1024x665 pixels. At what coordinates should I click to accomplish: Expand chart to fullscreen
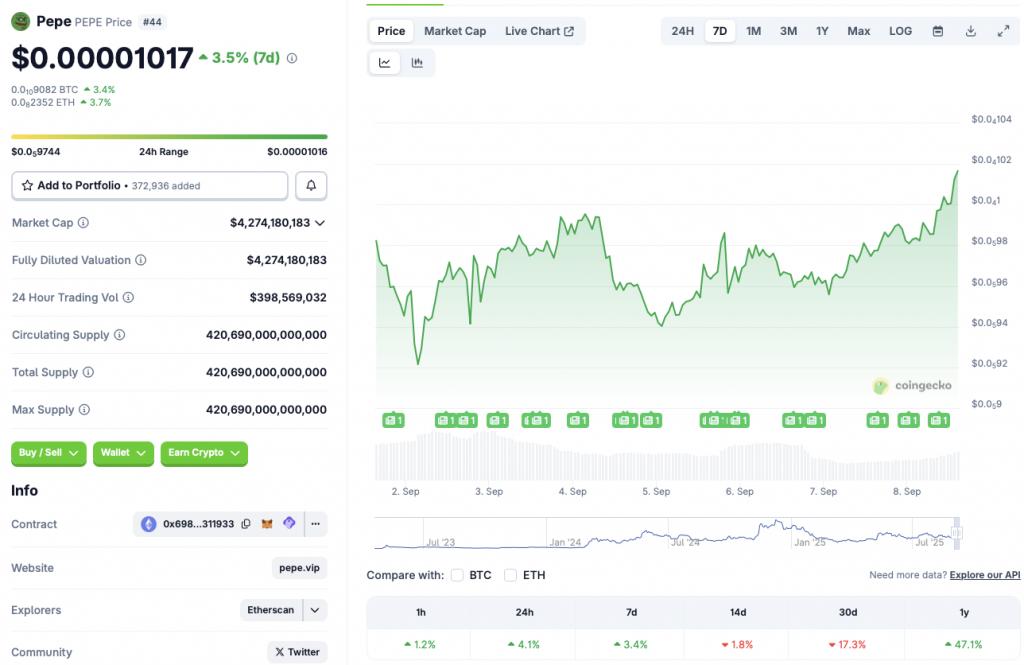tap(1003, 31)
